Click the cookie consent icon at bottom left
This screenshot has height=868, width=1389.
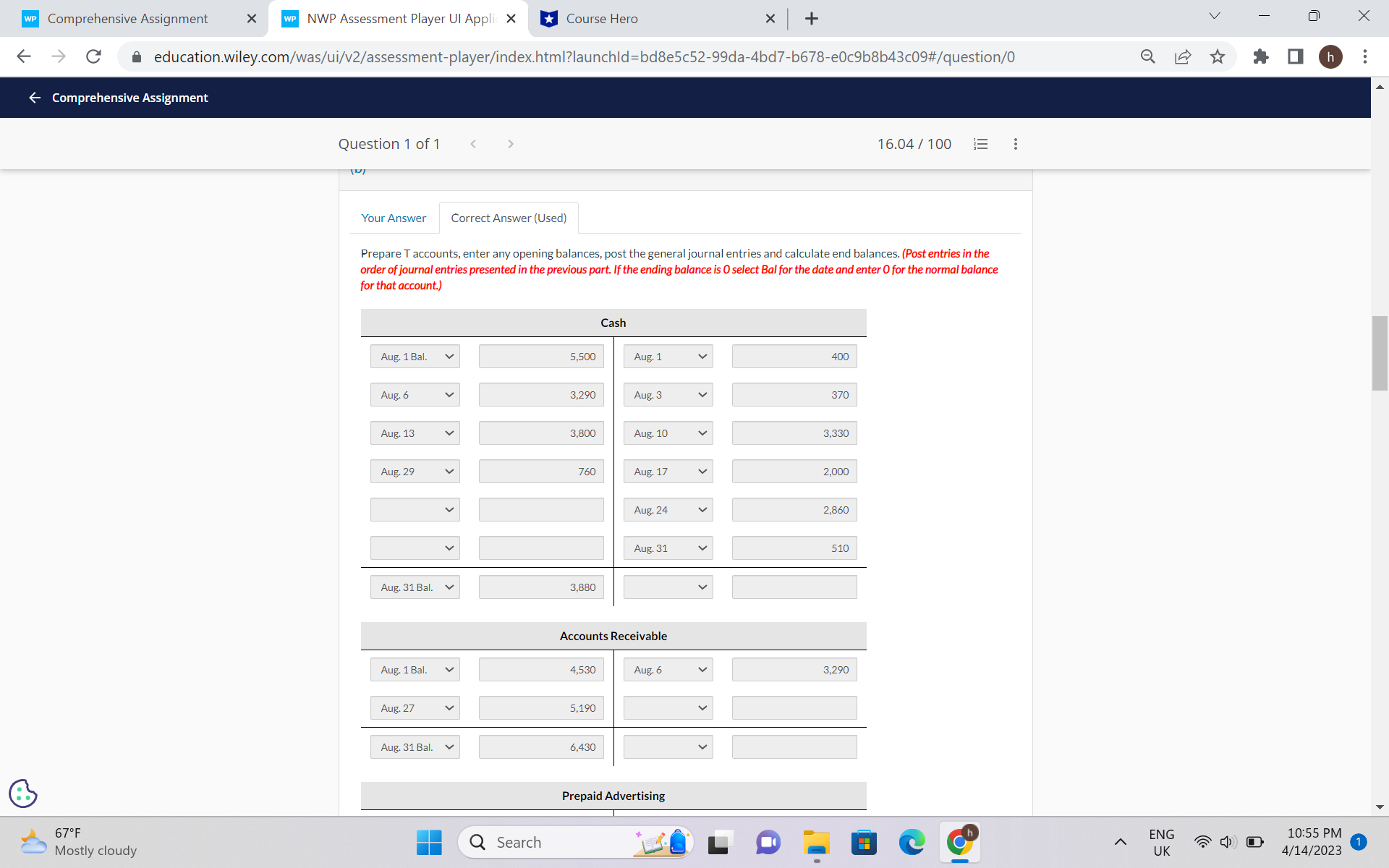[x=22, y=793]
